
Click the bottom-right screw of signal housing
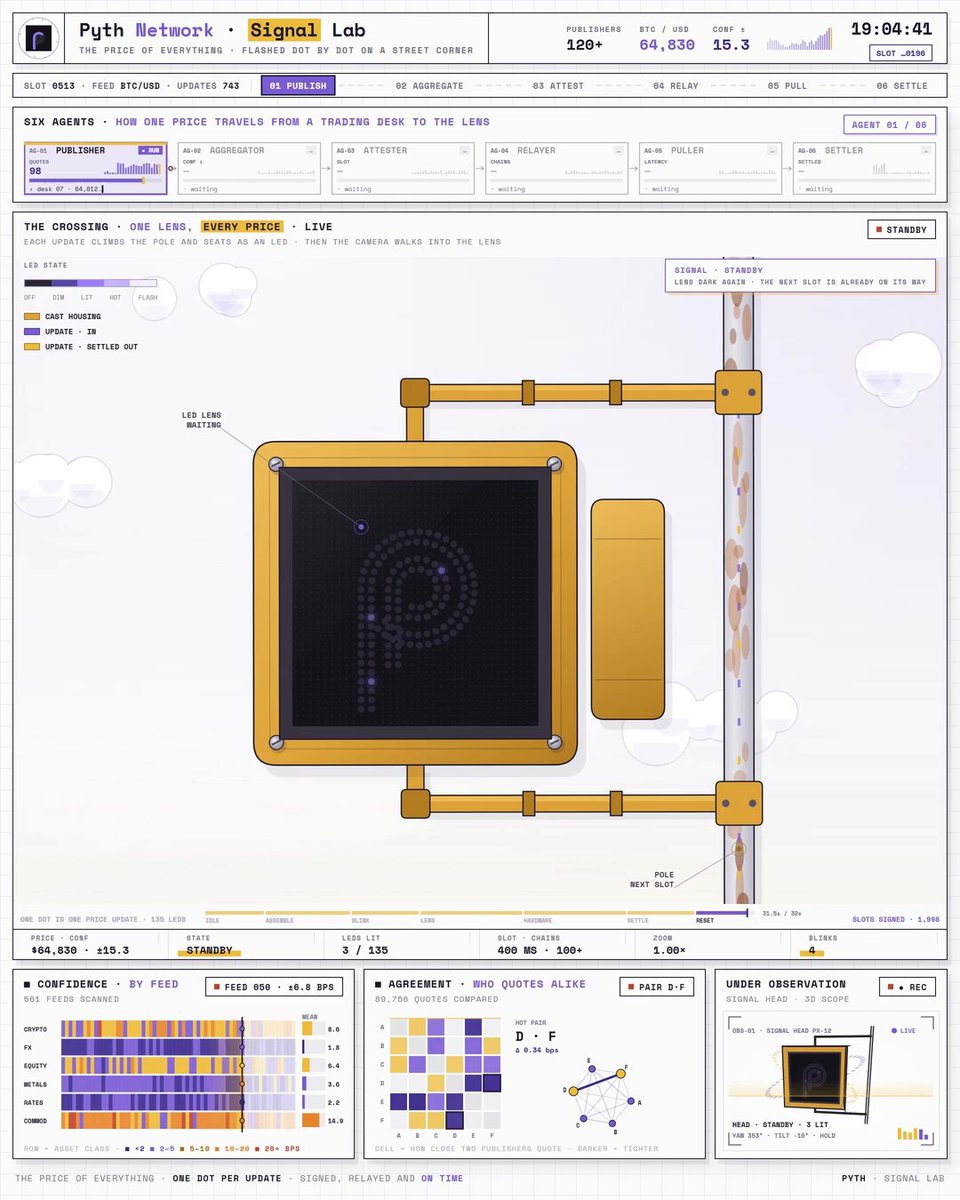553,741
